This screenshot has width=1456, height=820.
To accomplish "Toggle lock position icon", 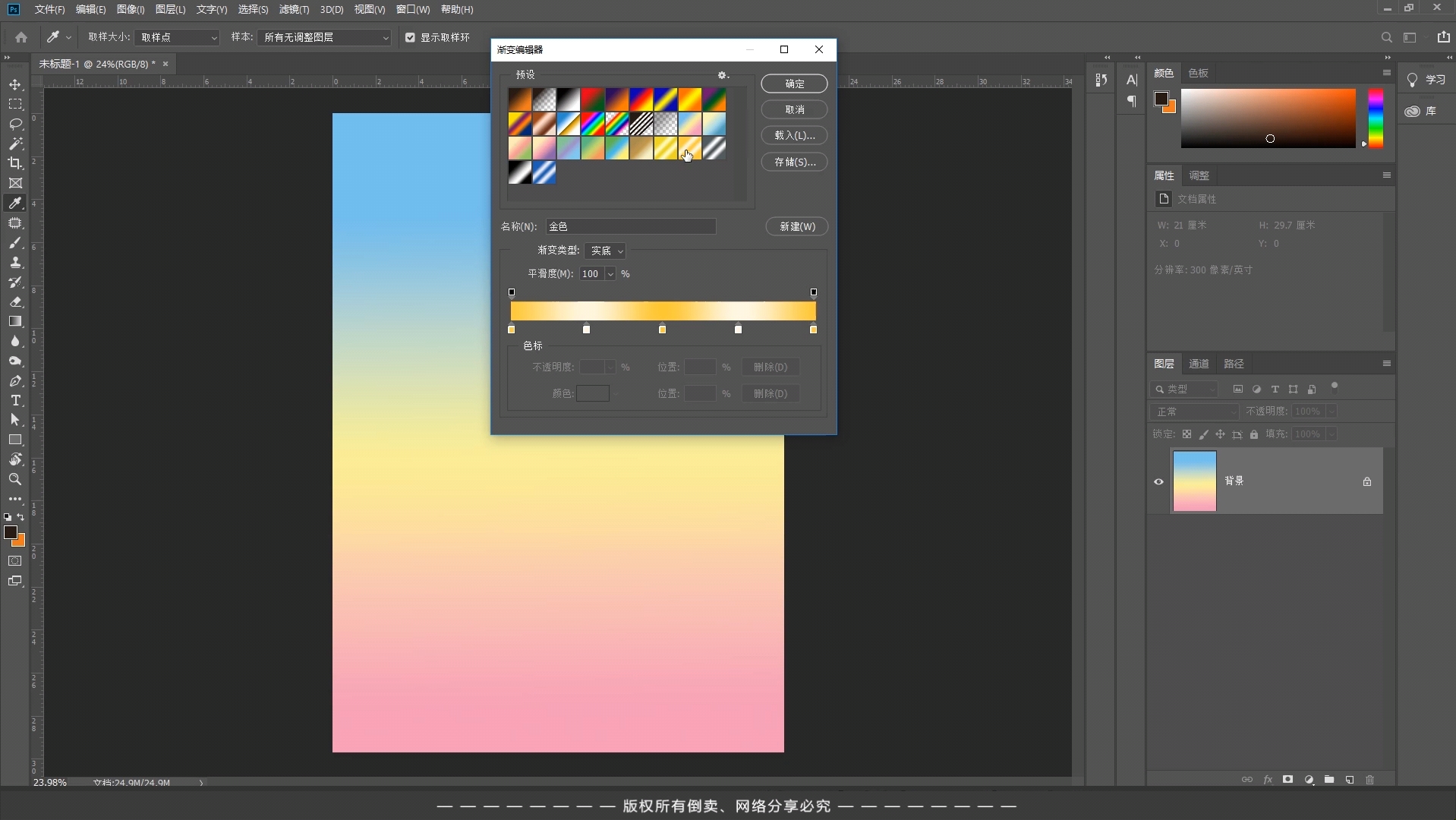I will pos(1220,434).
